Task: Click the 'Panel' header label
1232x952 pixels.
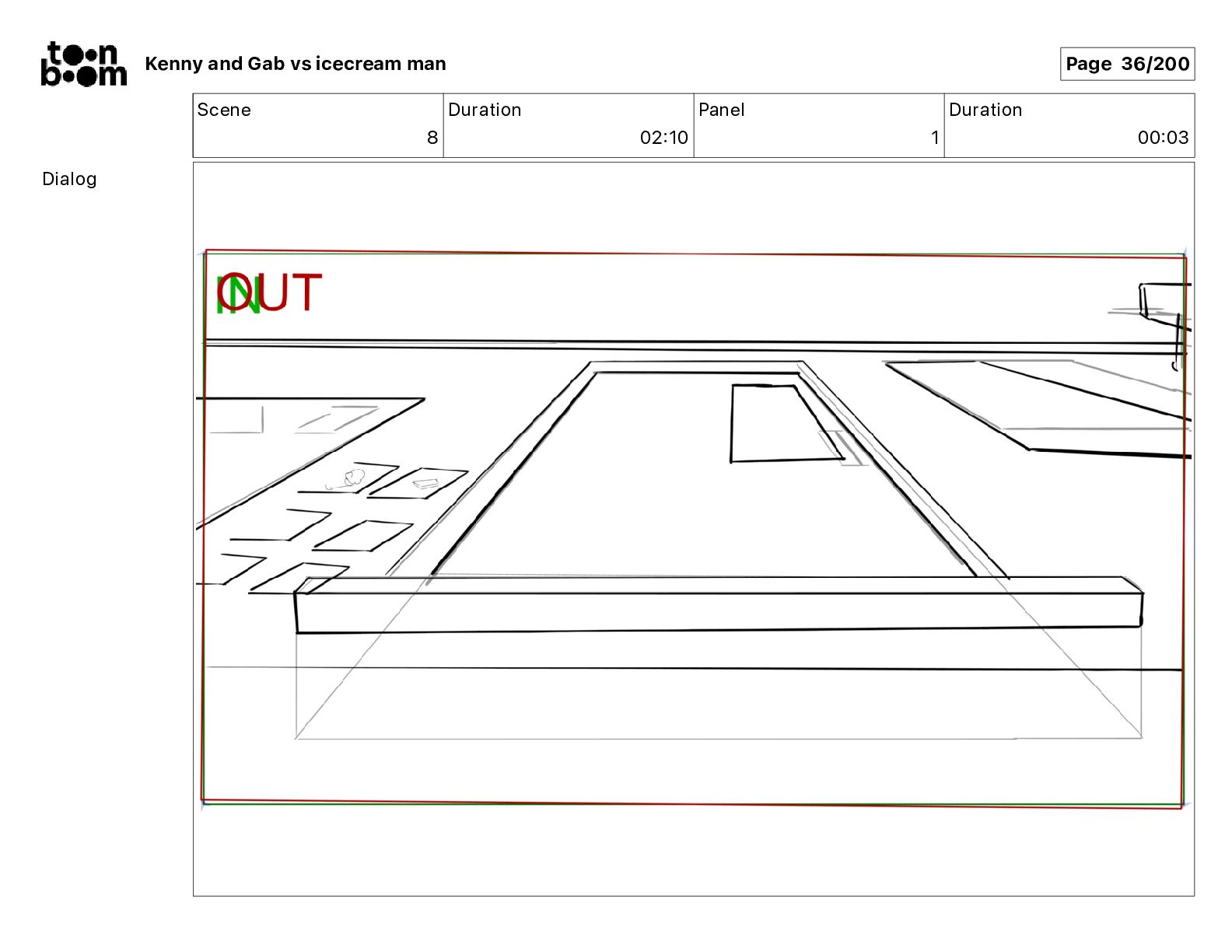Action: [722, 110]
